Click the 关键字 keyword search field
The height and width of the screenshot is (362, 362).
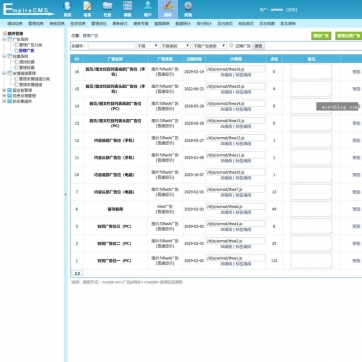pyautogui.click(x=111, y=46)
